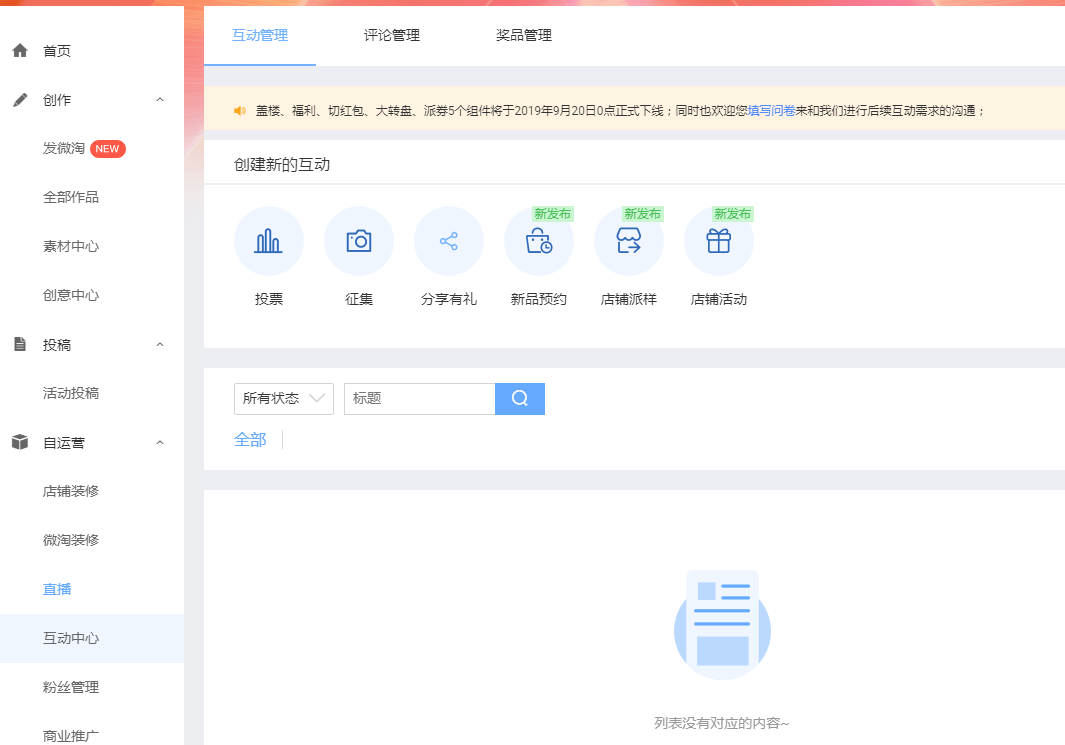Open 粉丝管理 in the sidebar
This screenshot has width=1065, height=745.
coord(70,687)
